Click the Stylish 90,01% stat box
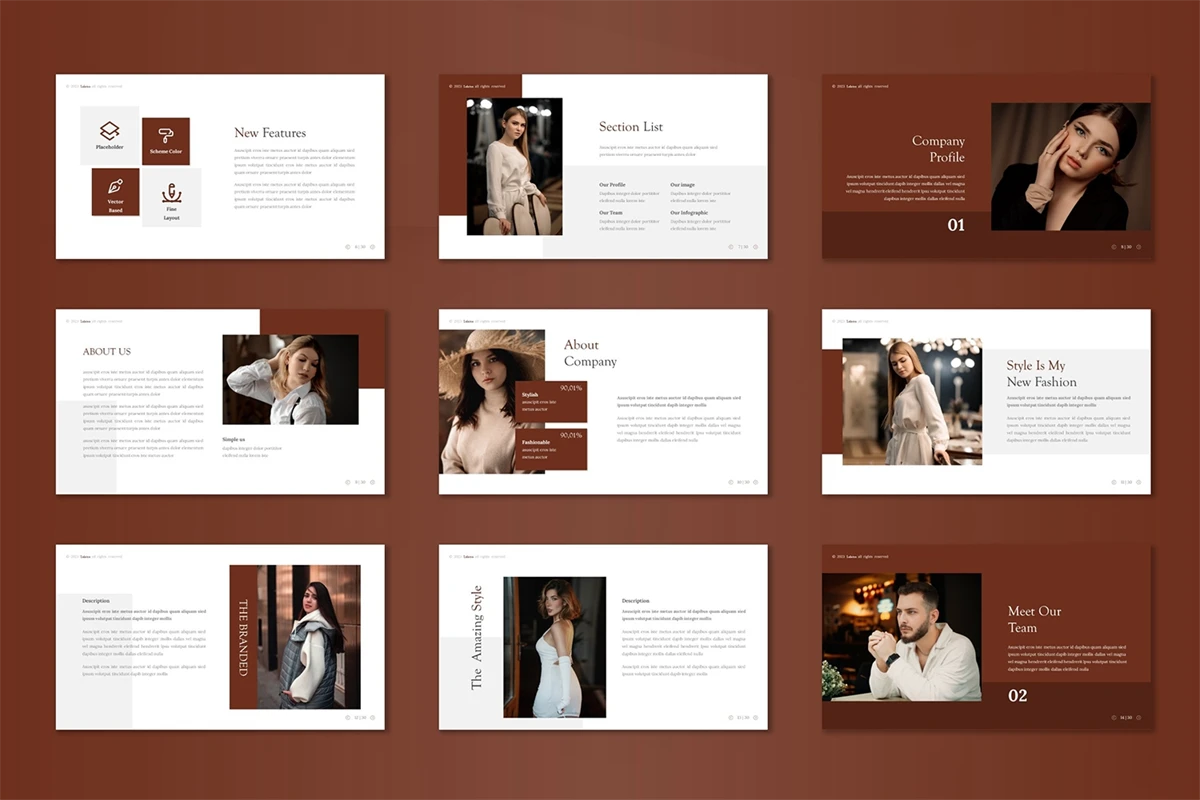This screenshot has width=1200, height=800. (x=551, y=401)
